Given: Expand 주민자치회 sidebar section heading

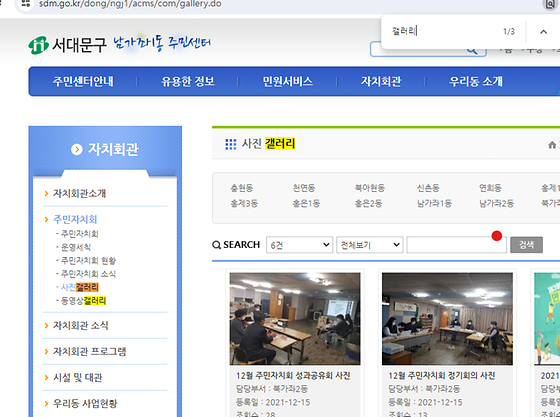Looking at the screenshot, I should pyautogui.click(x=75, y=219).
